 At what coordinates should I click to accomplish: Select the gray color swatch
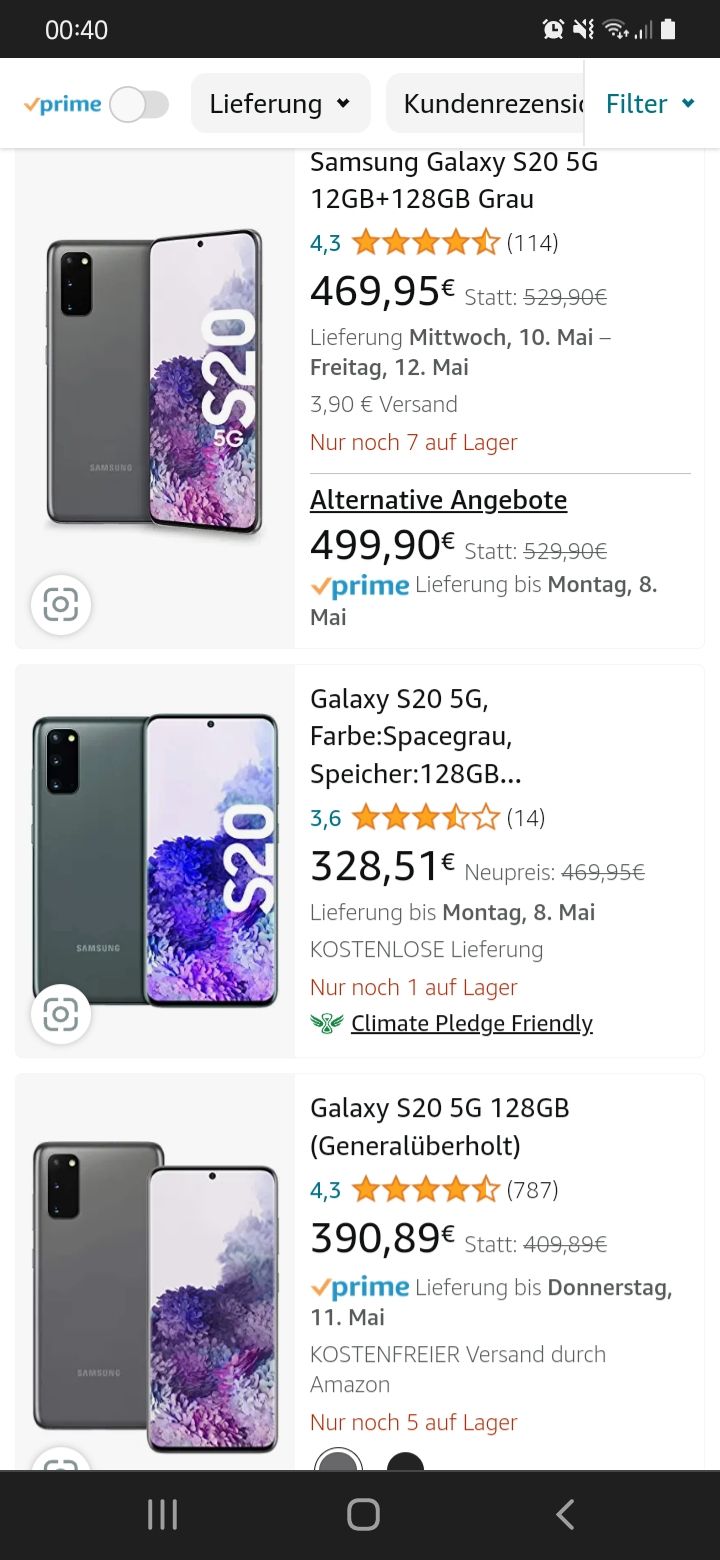point(338,1462)
